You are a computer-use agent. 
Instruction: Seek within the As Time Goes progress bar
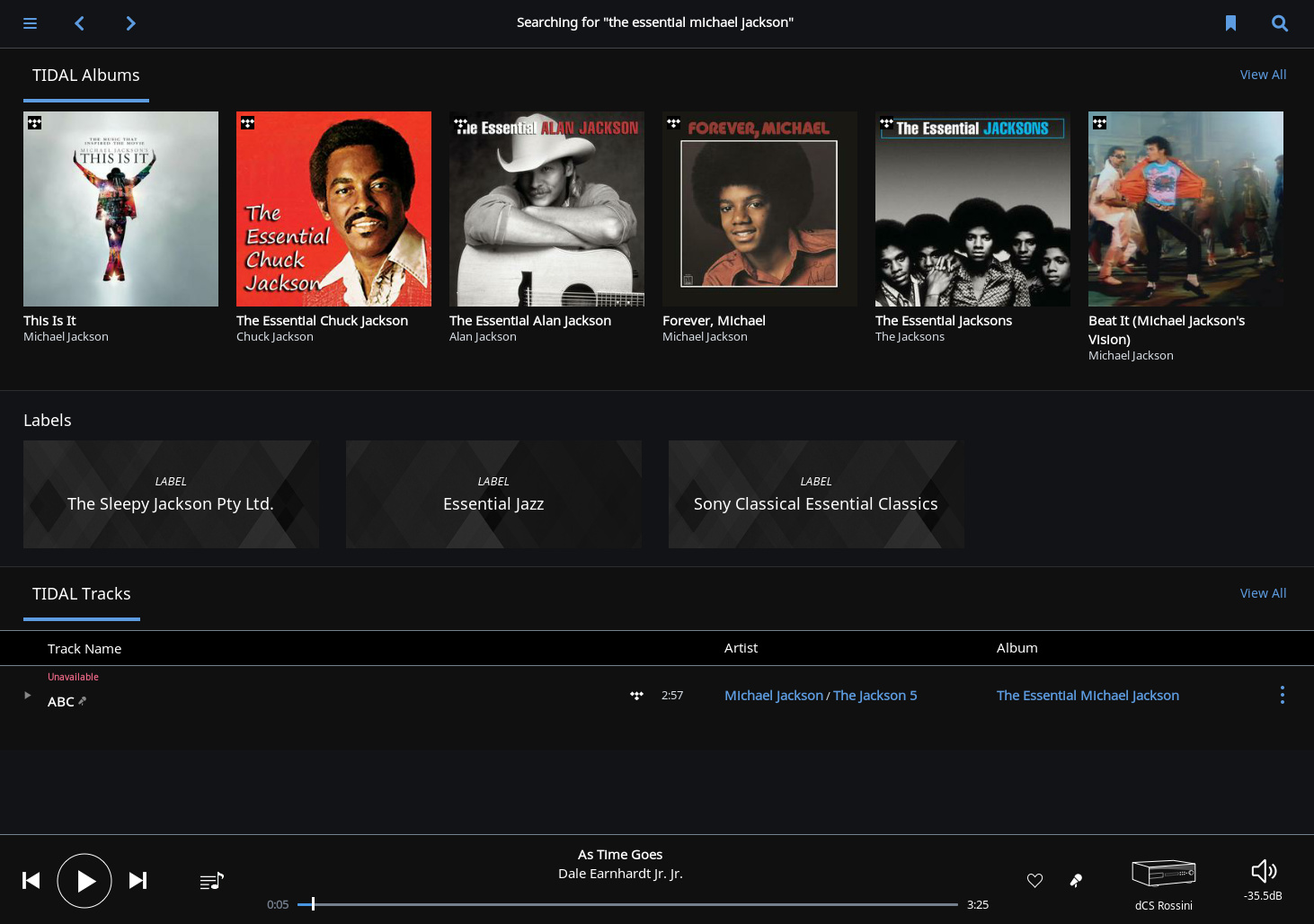click(627, 904)
